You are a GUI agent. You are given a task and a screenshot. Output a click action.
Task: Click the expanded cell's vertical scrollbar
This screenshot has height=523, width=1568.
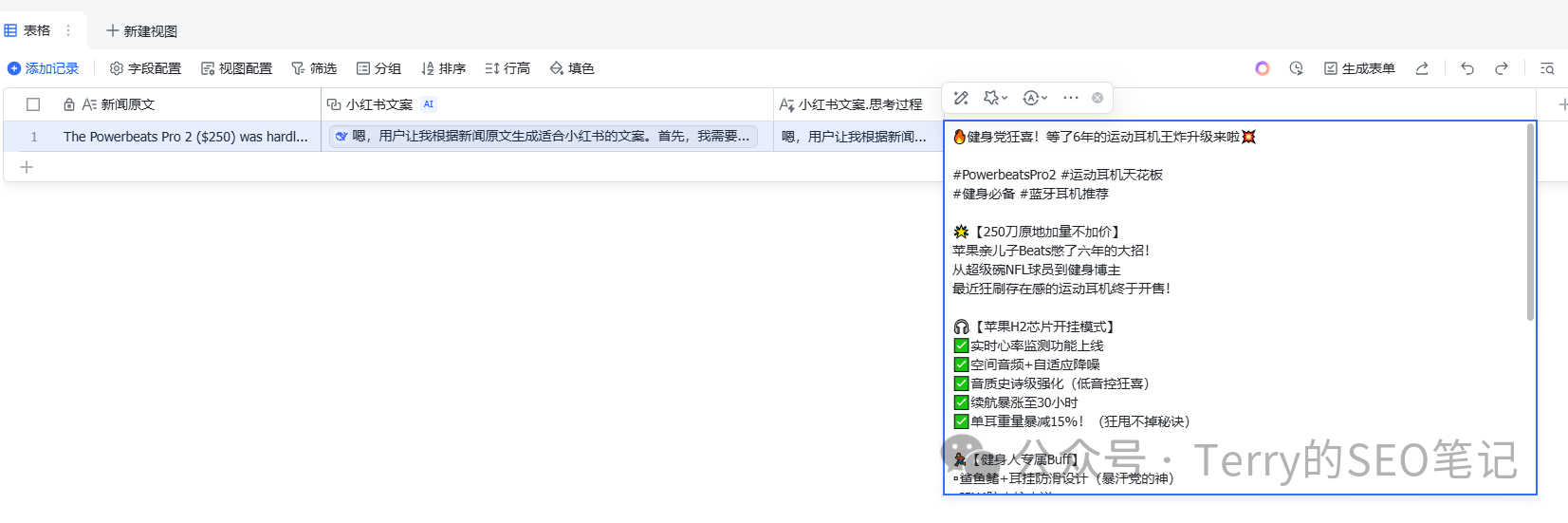(x=1529, y=224)
